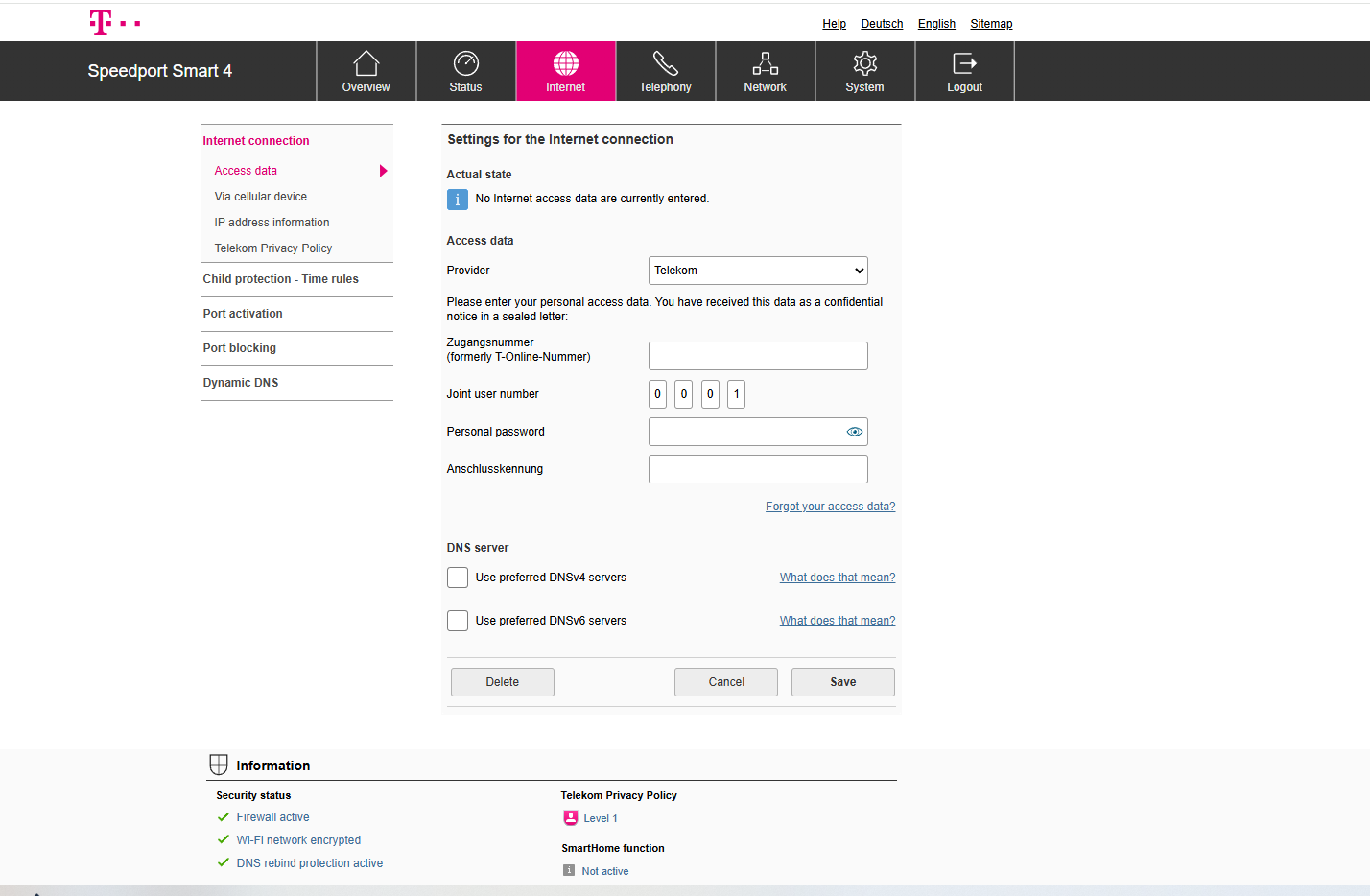Enable Use preferred DNSv6 servers checkbox

click(x=458, y=621)
